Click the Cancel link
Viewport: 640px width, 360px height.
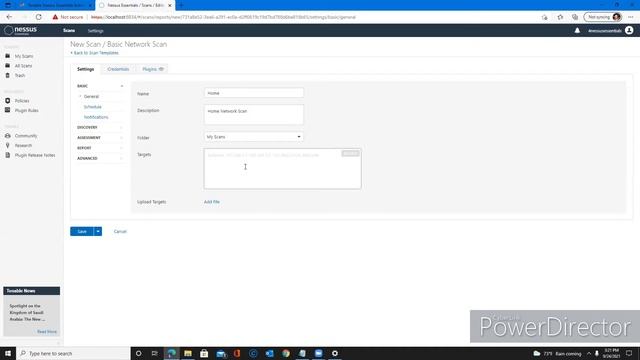(120, 231)
